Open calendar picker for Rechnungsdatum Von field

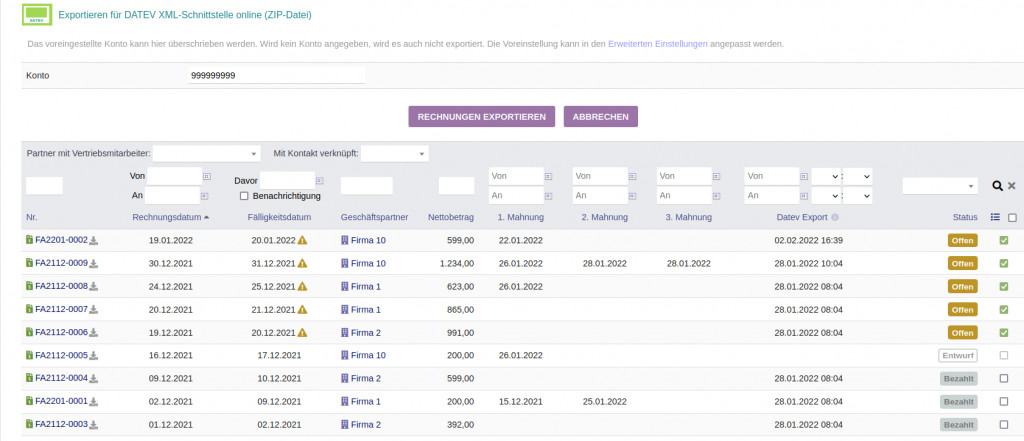[x=207, y=176]
